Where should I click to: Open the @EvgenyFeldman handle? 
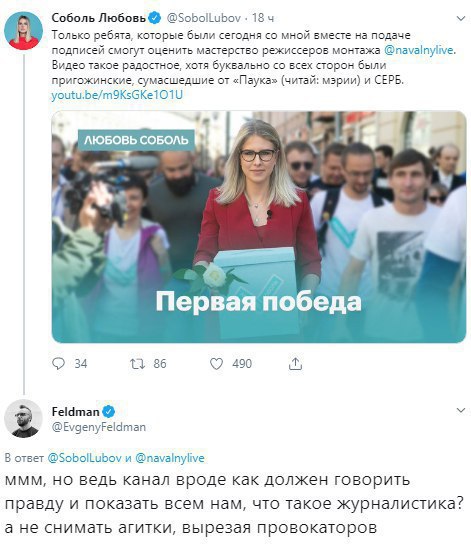click(99, 427)
